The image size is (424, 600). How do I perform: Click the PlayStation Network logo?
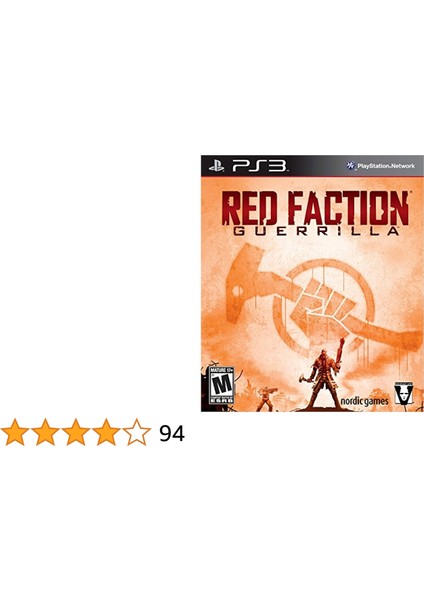click(381, 166)
